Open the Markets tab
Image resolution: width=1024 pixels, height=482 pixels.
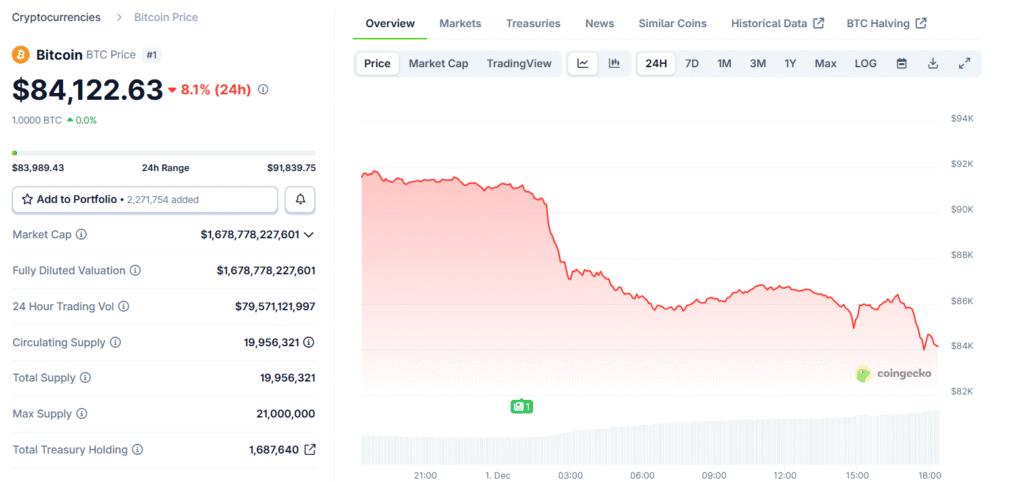point(460,24)
